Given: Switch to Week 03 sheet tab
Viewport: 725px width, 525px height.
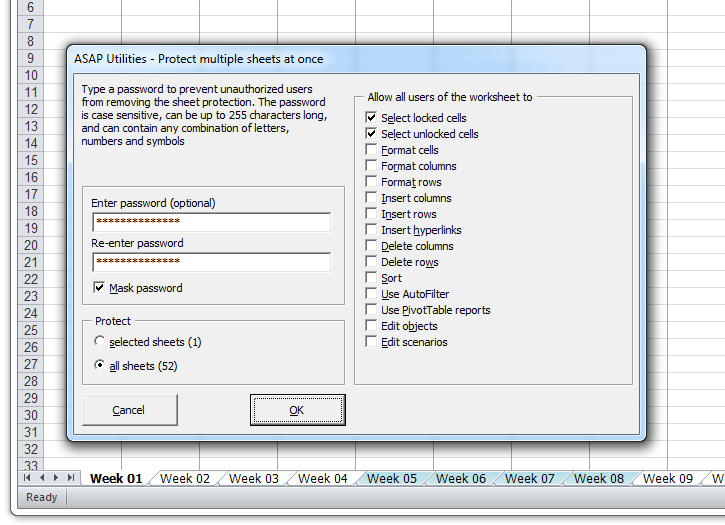Looking at the screenshot, I should coord(253,478).
